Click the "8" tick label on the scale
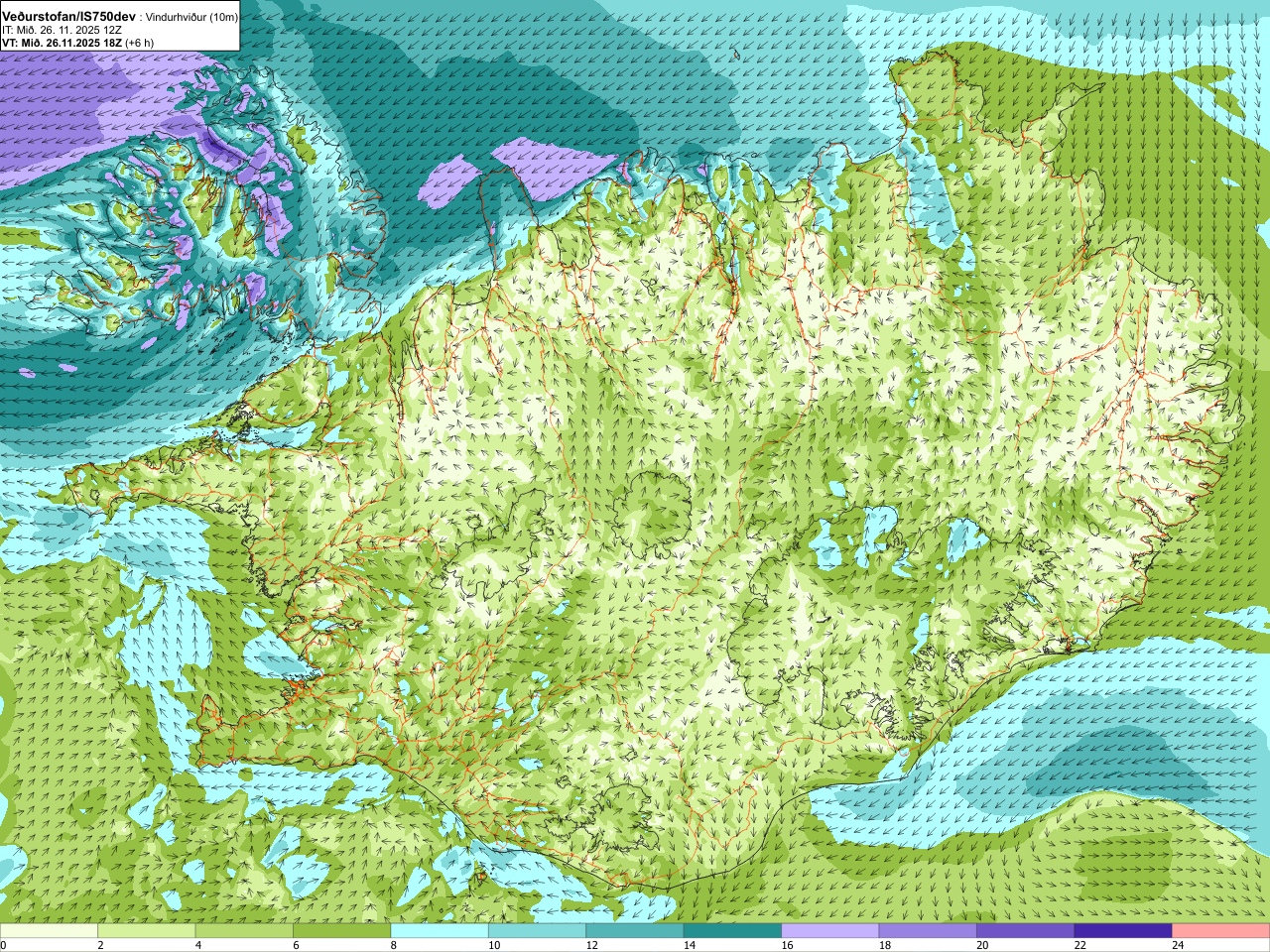The height and width of the screenshot is (952, 1270). coord(394,945)
